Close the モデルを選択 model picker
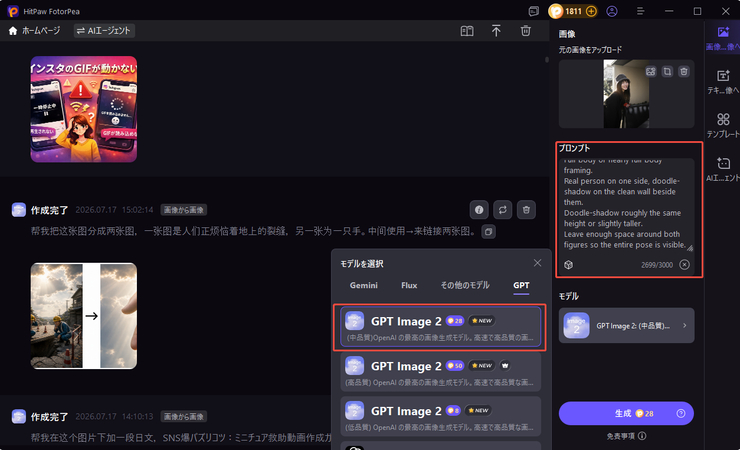The image size is (740, 450). click(537, 263)
